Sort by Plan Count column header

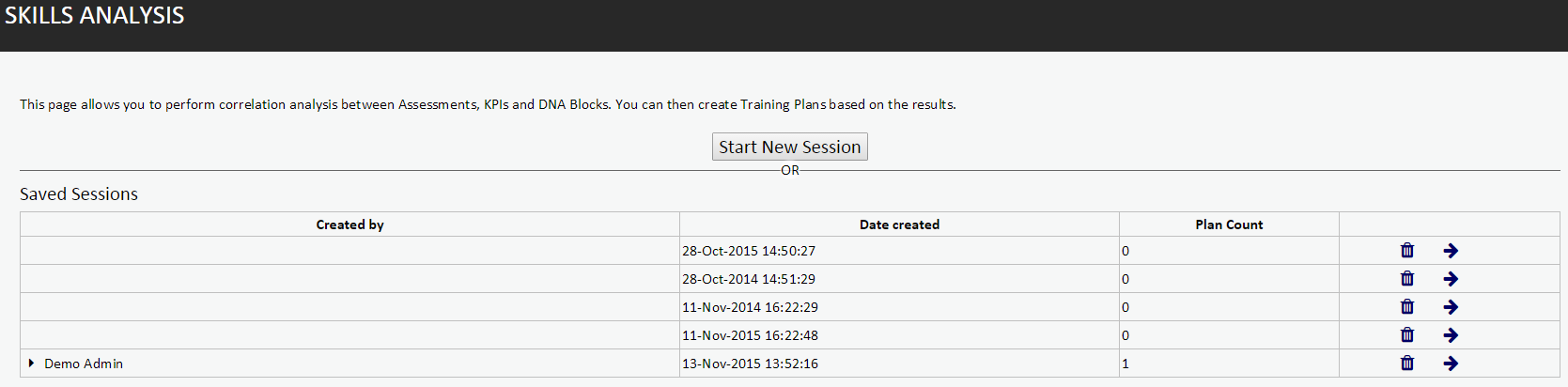1229,224
